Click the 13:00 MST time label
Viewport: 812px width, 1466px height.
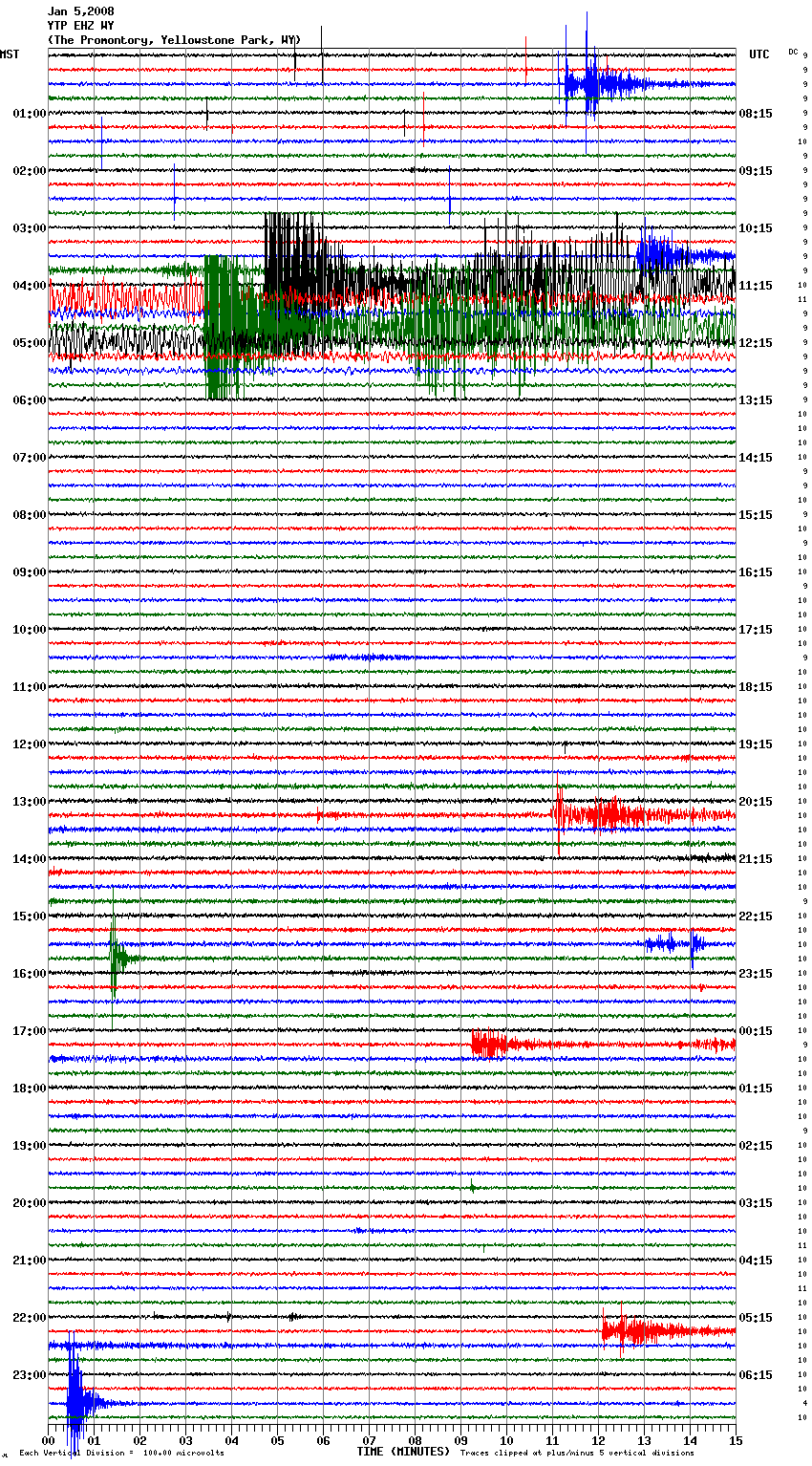click(x=30, y=802)
